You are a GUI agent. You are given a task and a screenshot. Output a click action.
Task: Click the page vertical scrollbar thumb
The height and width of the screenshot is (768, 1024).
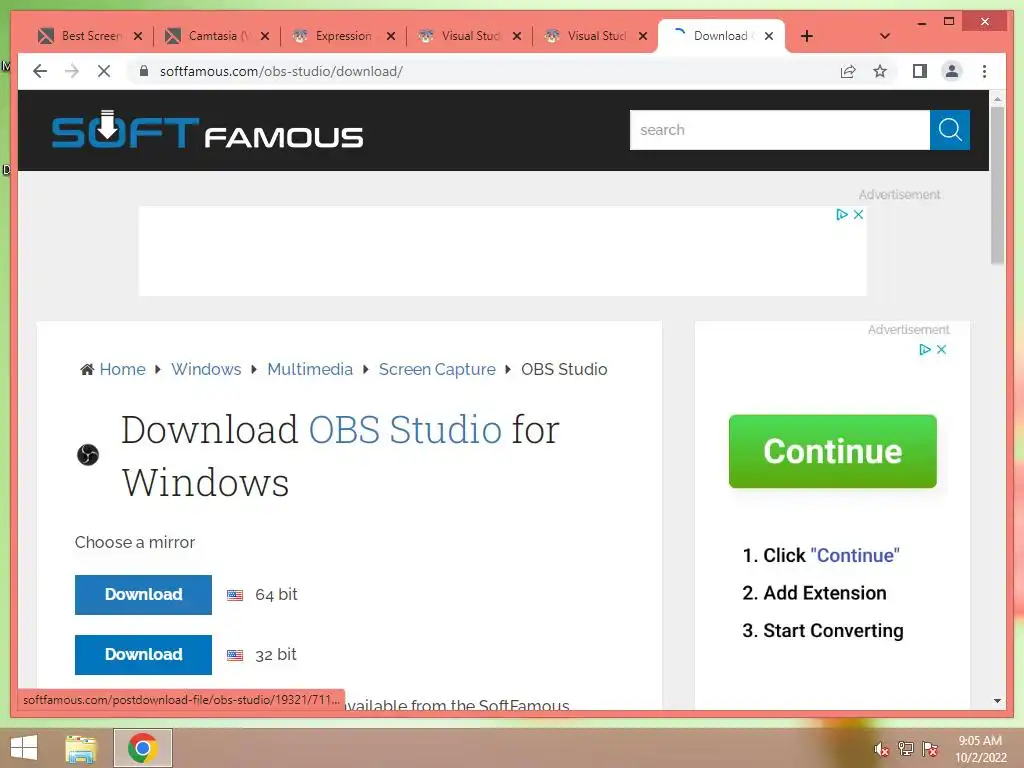[x=997, y=185]
